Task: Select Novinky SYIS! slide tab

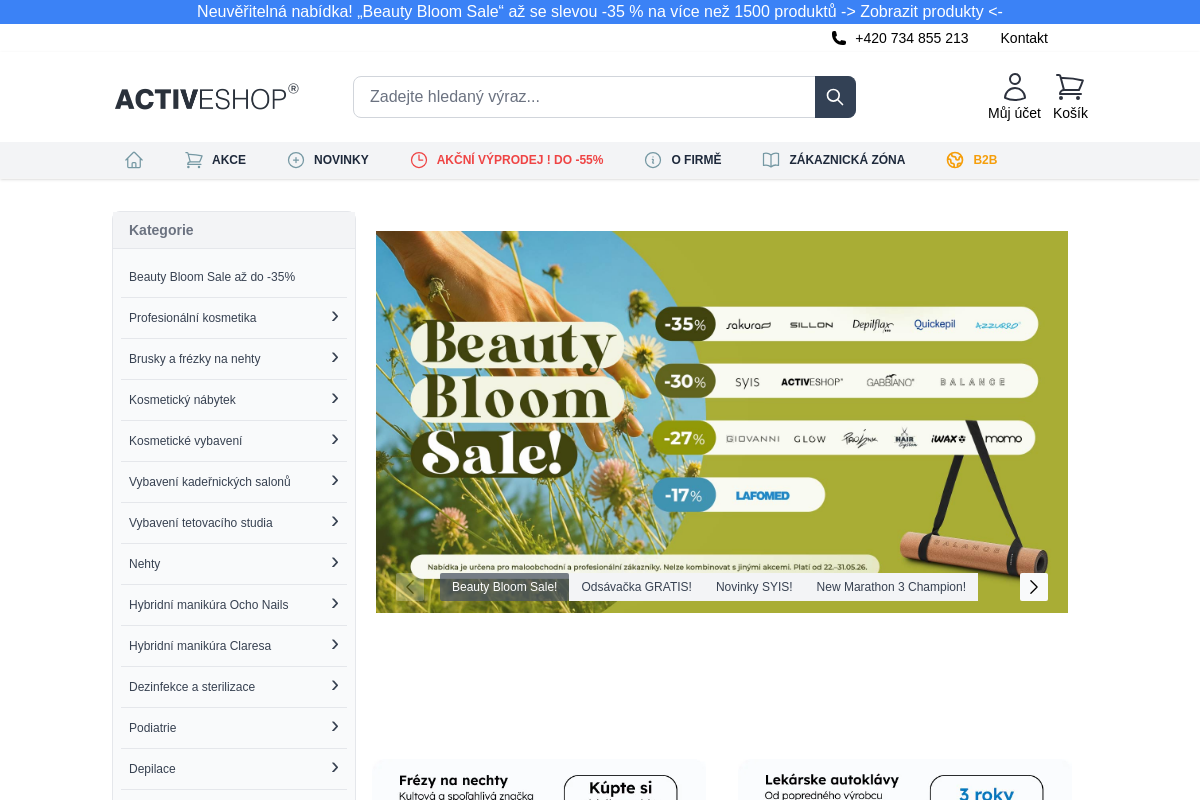Action: (754, 587)
